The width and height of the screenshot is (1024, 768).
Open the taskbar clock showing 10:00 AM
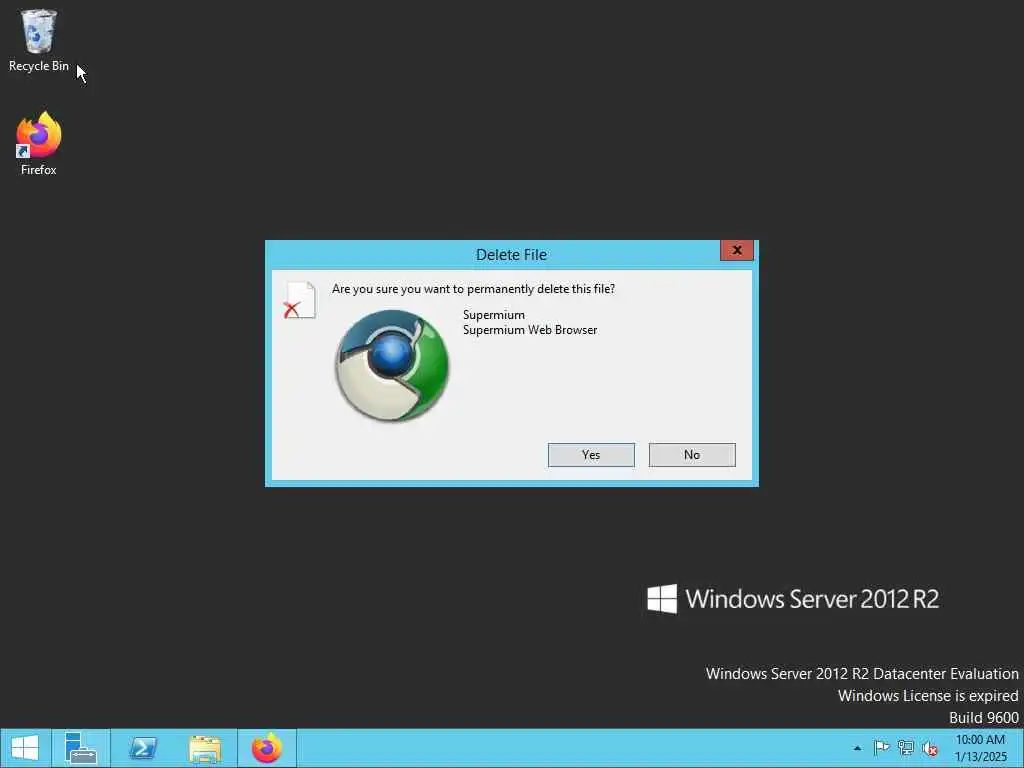[980, 748]
